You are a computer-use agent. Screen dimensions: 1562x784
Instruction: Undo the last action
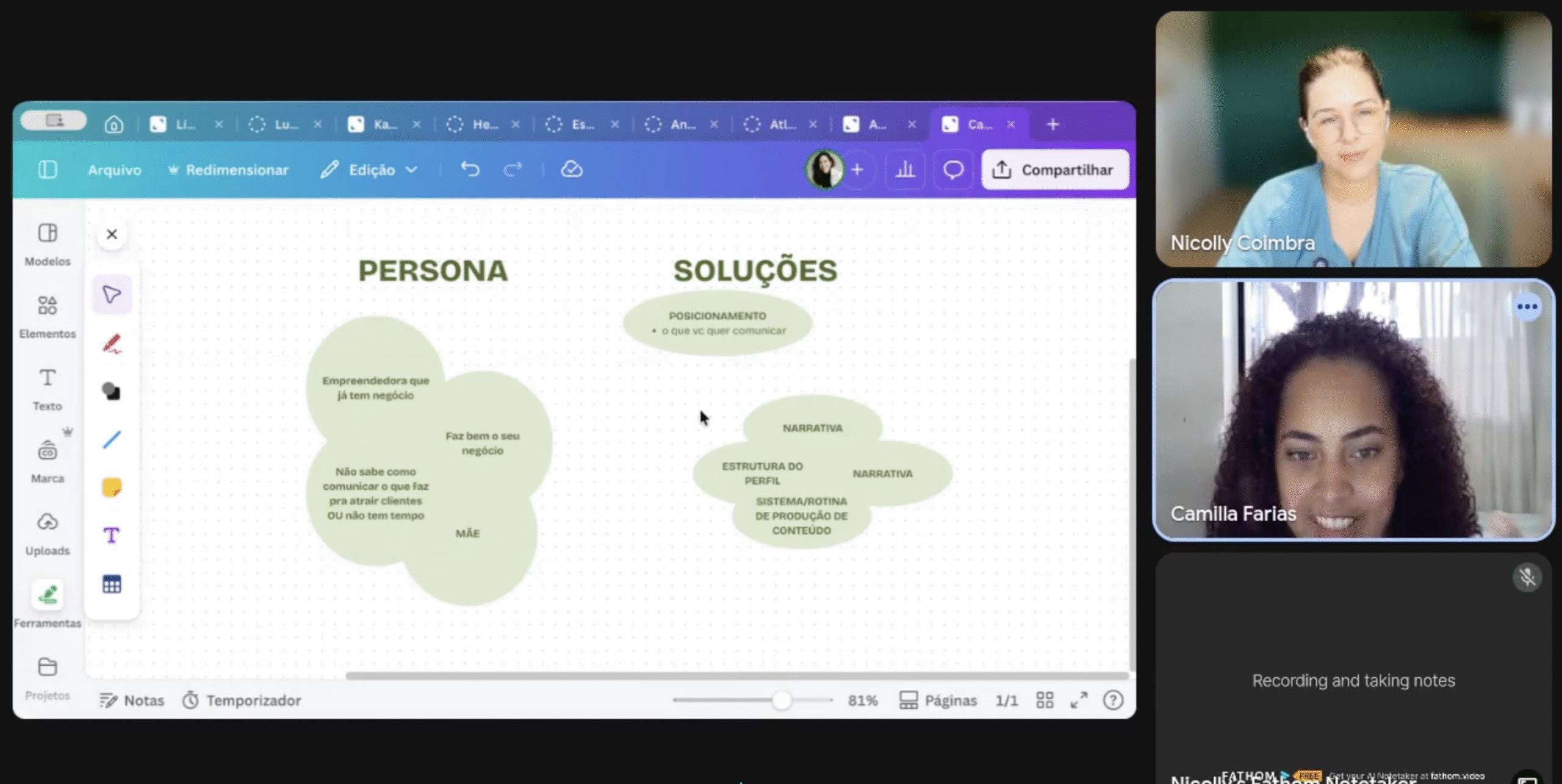tap(470, 169)
